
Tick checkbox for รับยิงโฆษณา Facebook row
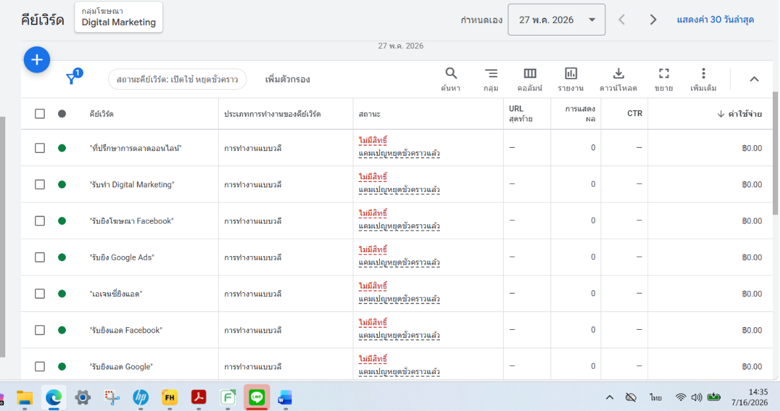40,221
